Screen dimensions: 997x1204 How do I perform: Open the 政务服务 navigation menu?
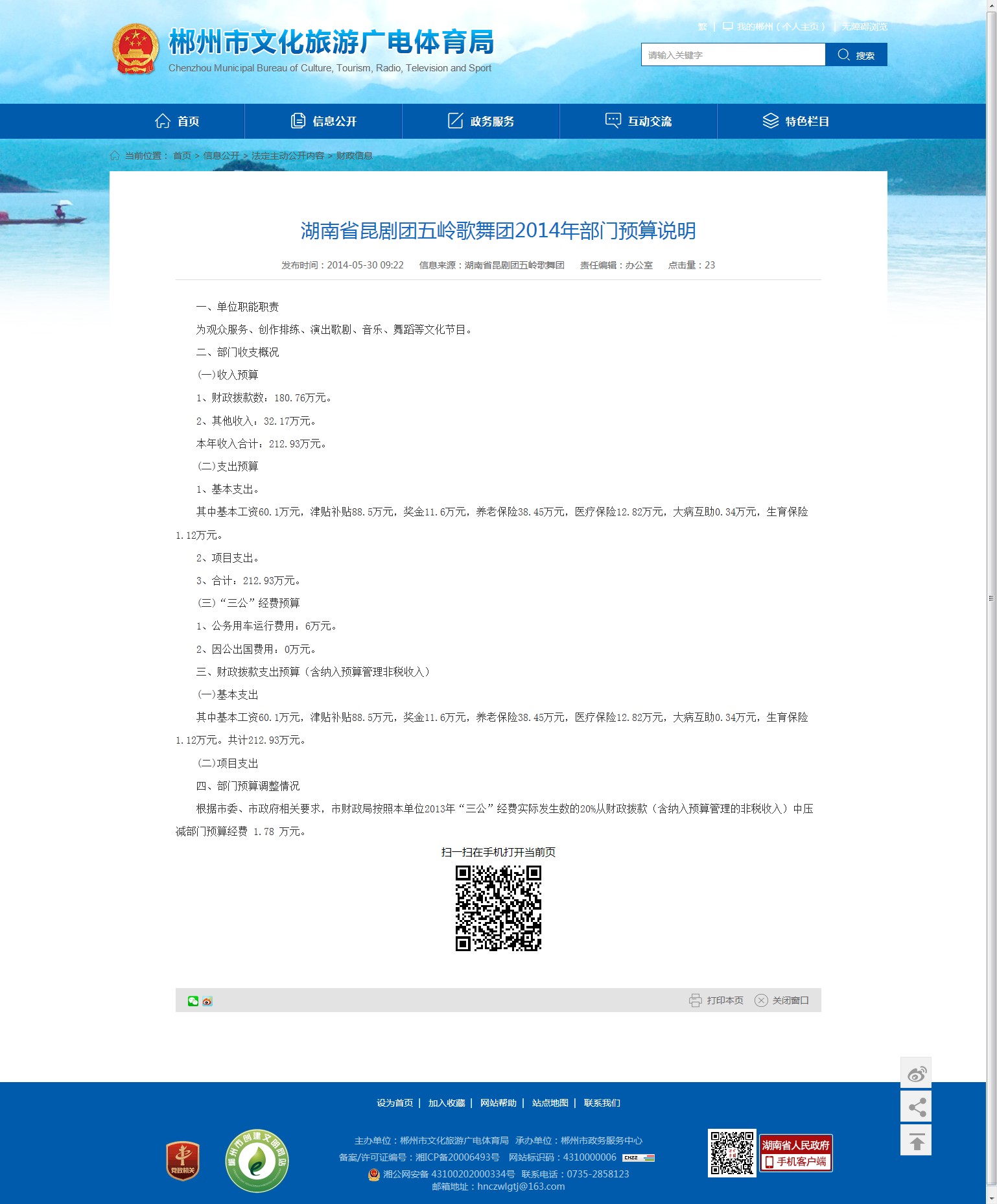pyautogui.click(x=481, y=121)
